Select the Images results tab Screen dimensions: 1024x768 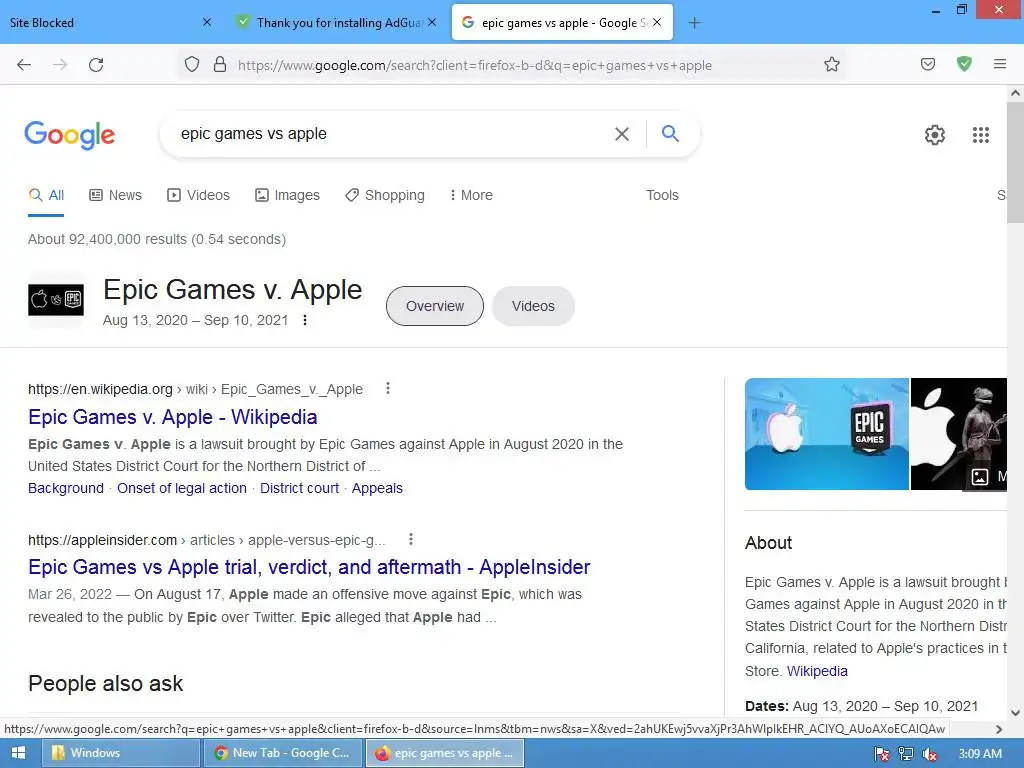[287, 195]
